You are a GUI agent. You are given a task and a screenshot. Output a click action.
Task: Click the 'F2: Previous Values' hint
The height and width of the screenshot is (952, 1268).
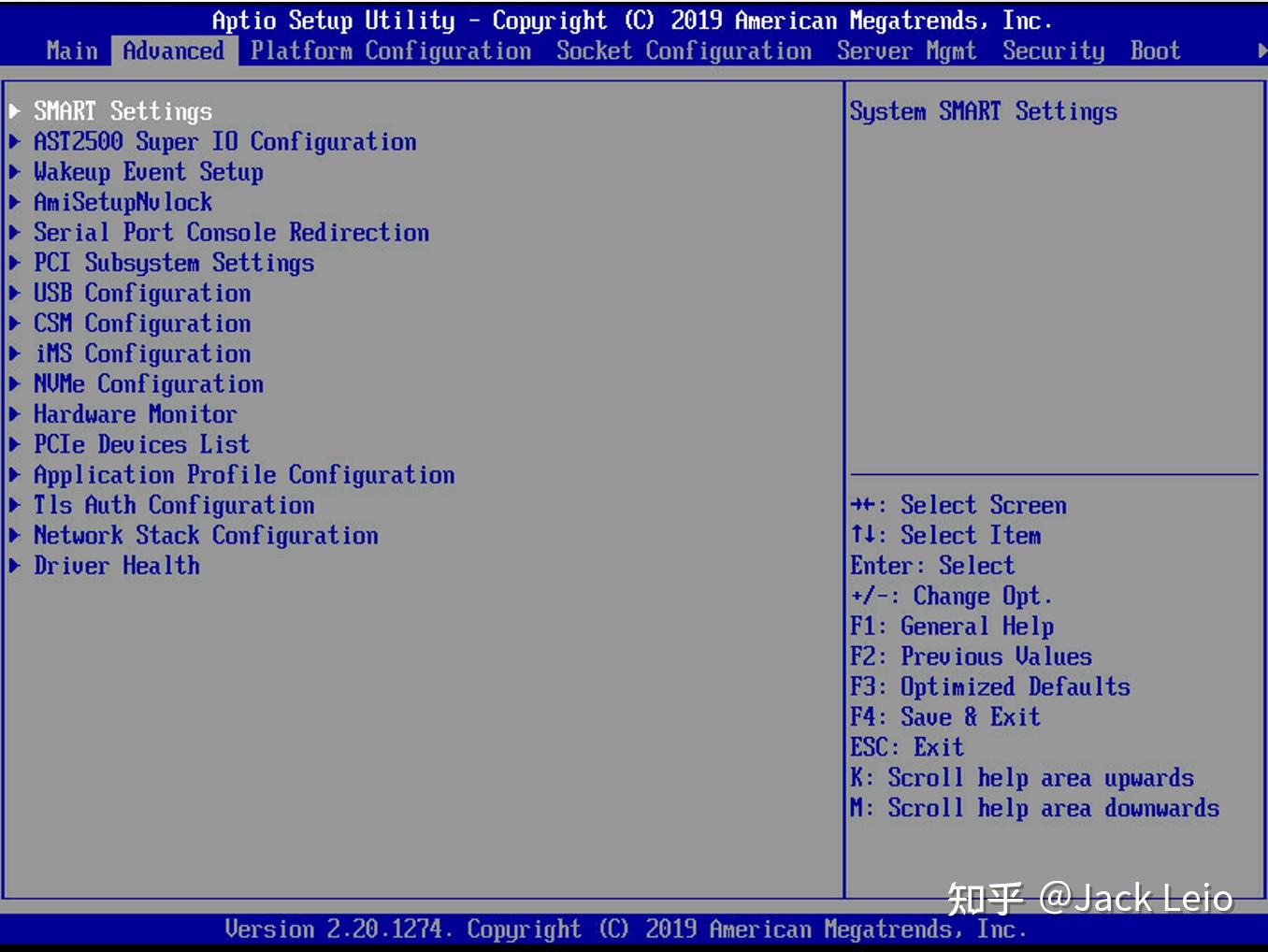click(x=971, y=656)
